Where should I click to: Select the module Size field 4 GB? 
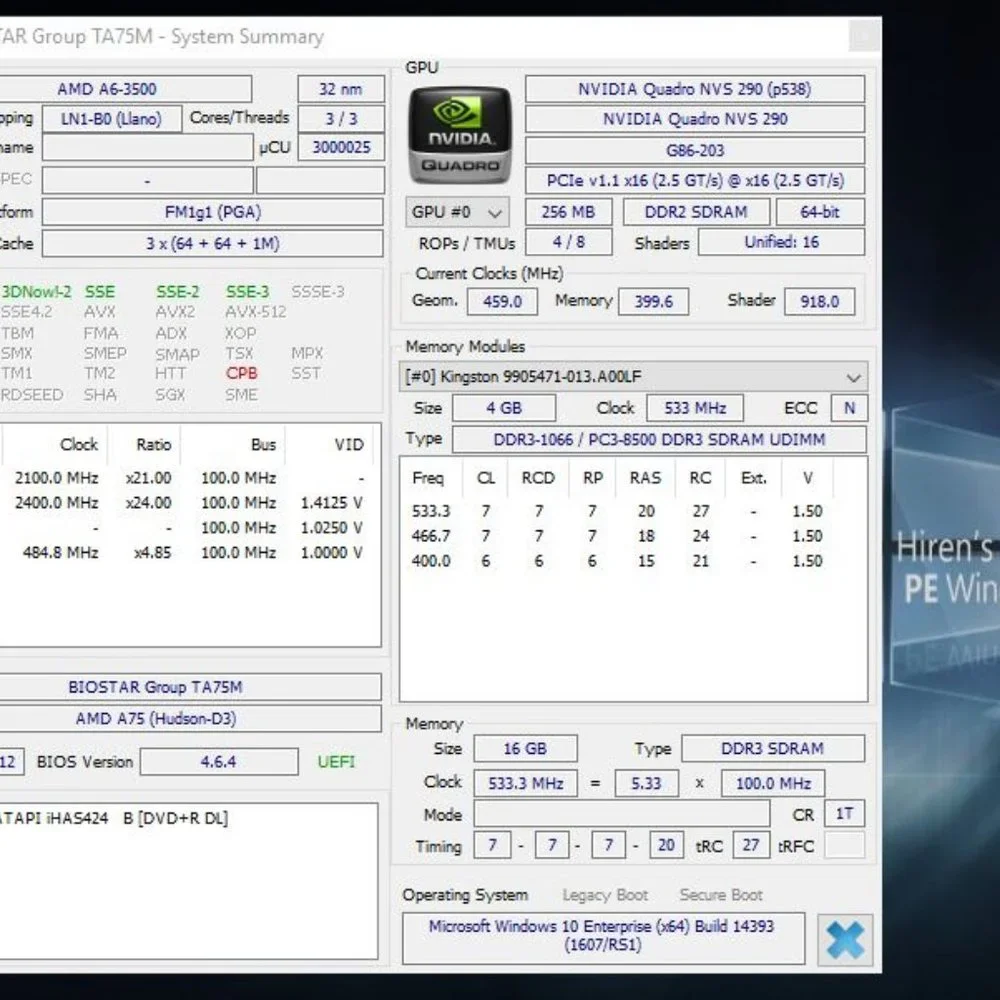(504, 408)
